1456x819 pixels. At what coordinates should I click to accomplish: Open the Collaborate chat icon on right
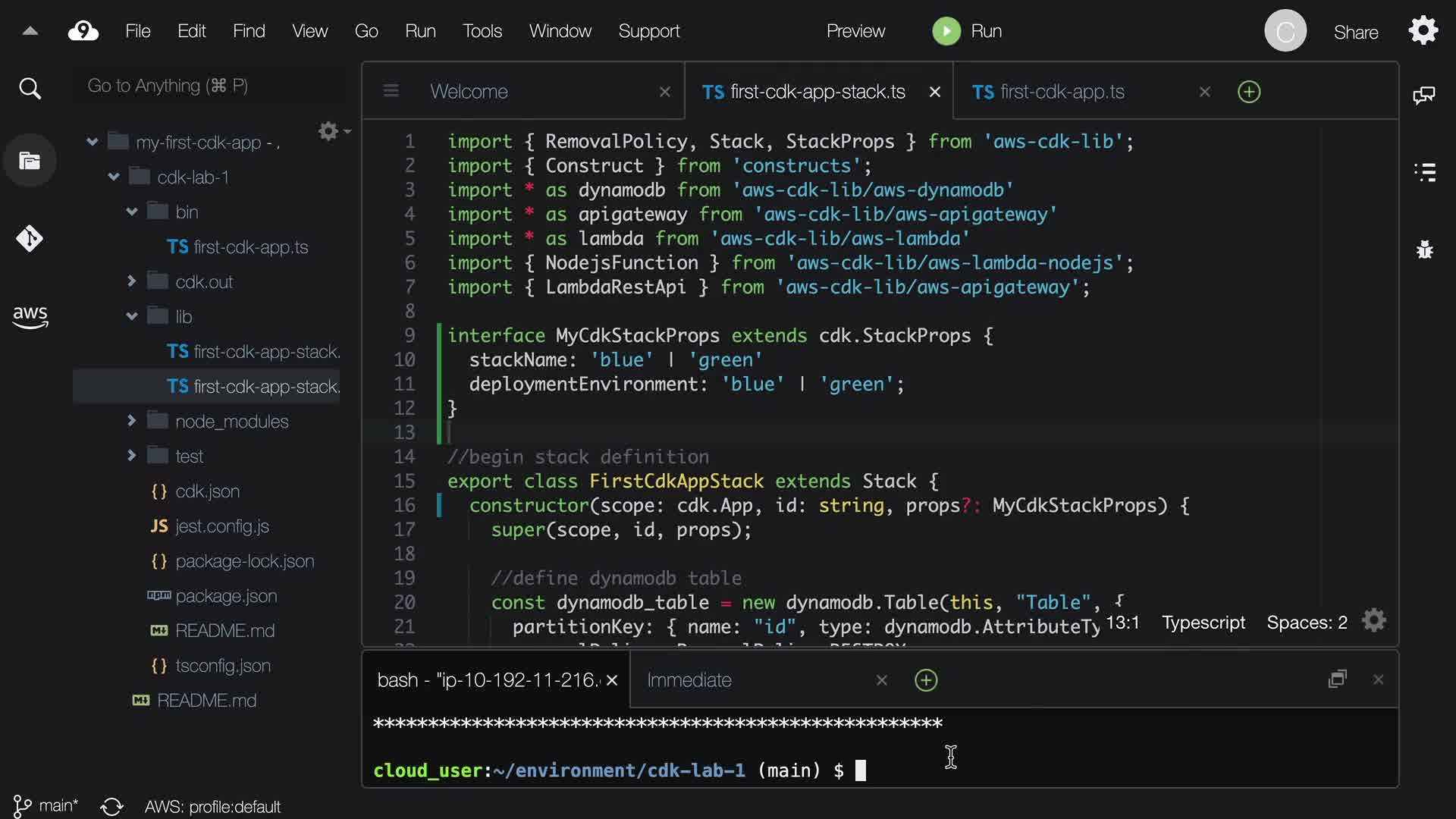pos(1423,95)
